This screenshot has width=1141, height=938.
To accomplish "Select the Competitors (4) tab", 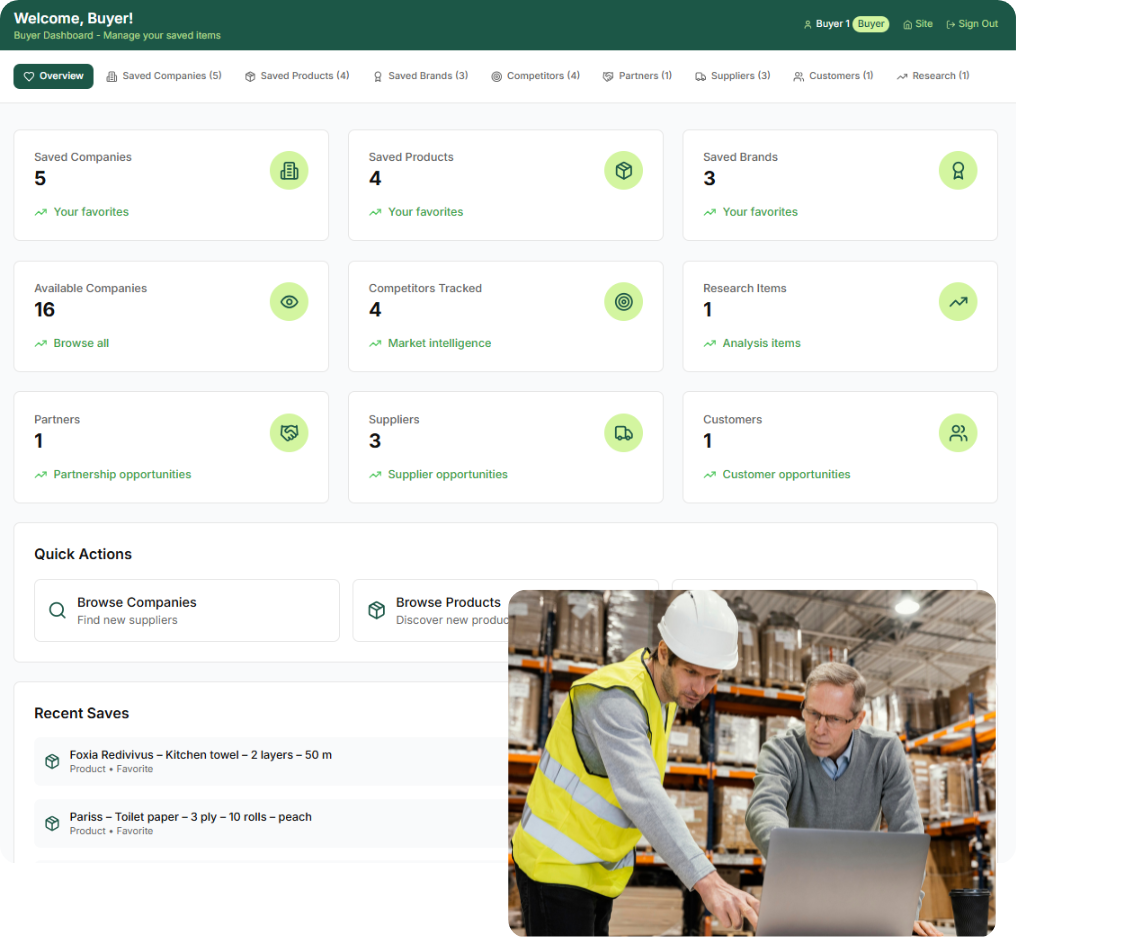I will coord(535,76).
